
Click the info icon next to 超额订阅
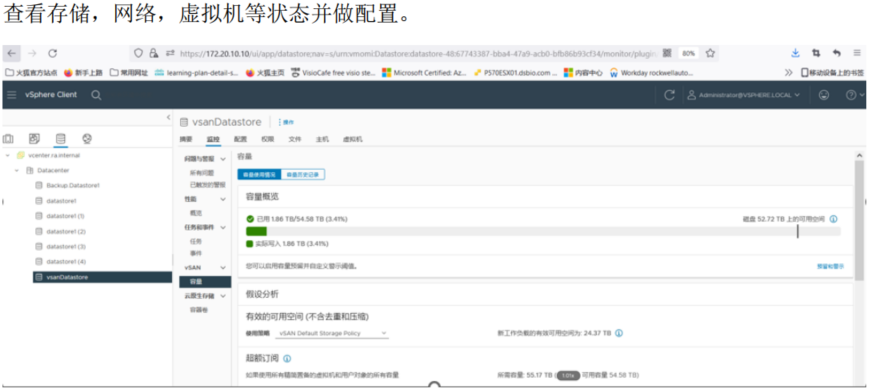pos(287,359)
